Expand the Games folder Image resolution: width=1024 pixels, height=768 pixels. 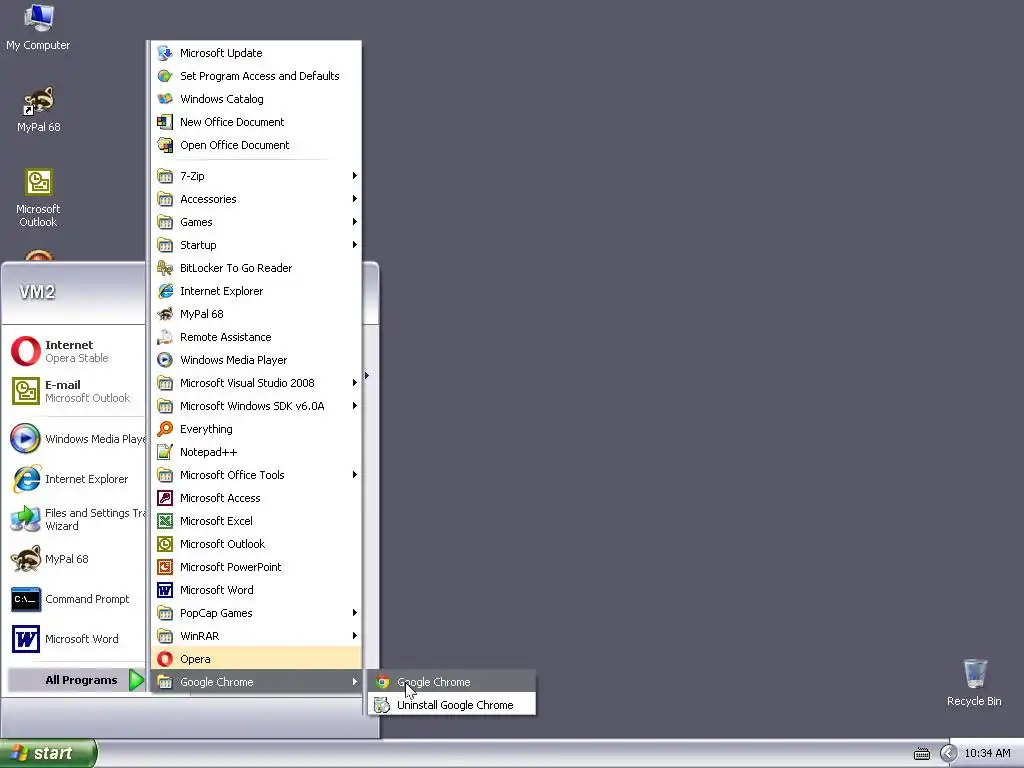[x=256, y=222]
